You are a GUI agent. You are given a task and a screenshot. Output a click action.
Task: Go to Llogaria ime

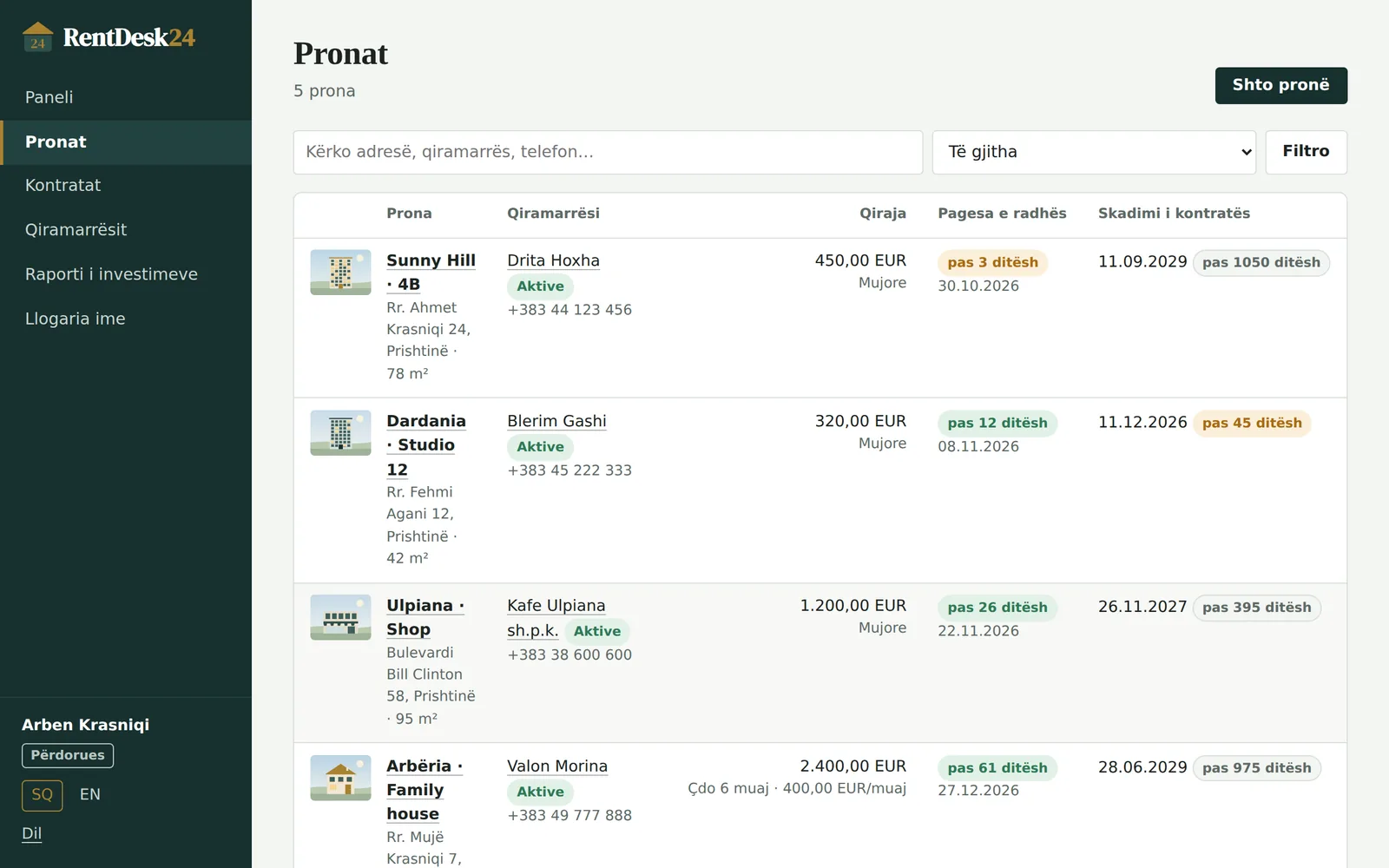[x=126, y=319]
